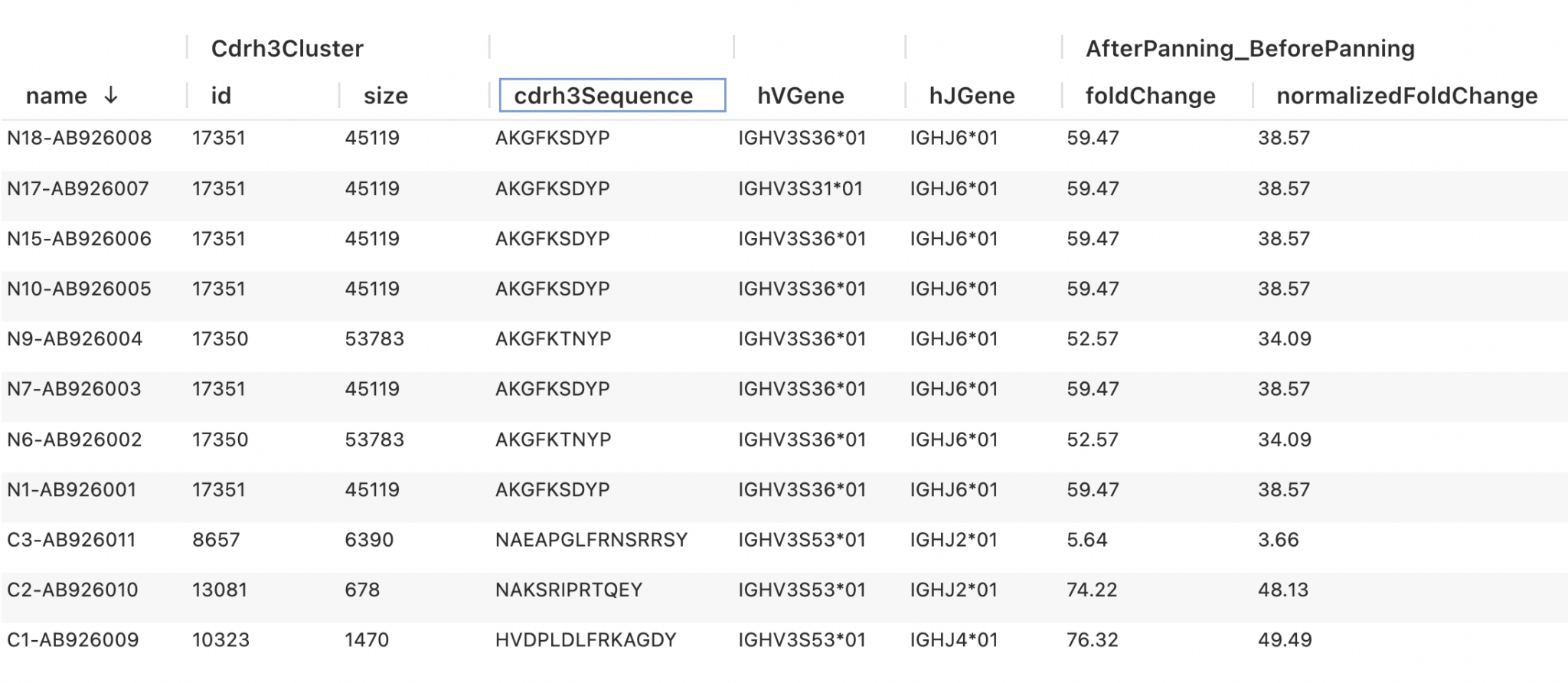Sort by the foldChange column header
This screenshot has width=1568, height=683.
point(1145,95)
